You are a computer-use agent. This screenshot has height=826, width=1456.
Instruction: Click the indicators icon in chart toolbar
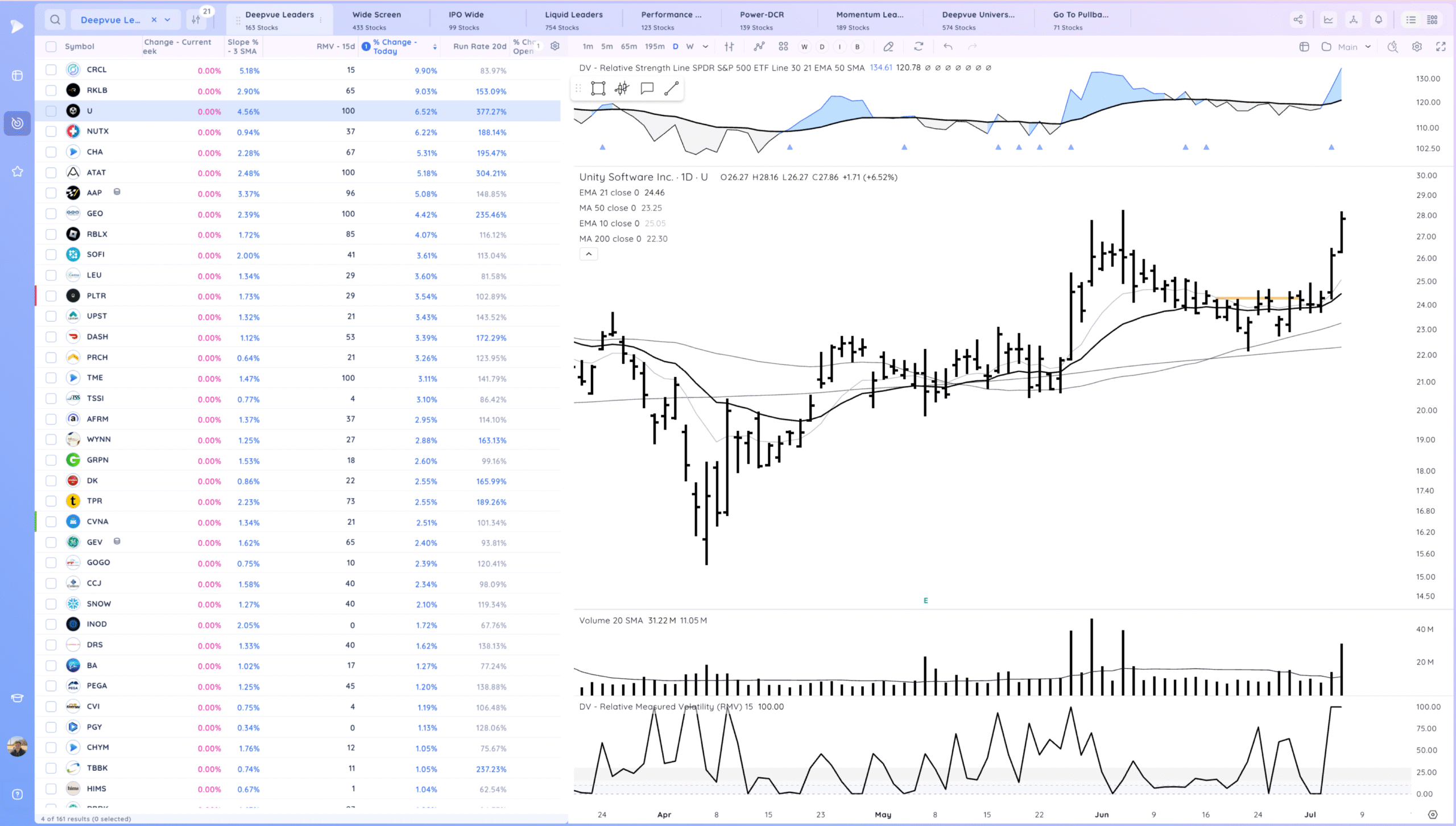click(759, 47)
